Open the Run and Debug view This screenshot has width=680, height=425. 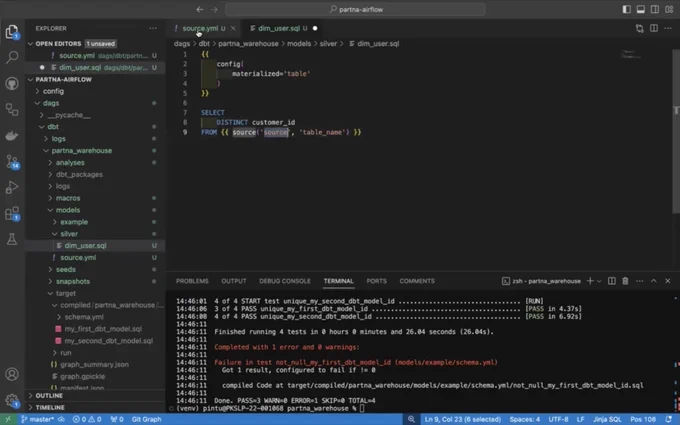(x=12, y=187)
